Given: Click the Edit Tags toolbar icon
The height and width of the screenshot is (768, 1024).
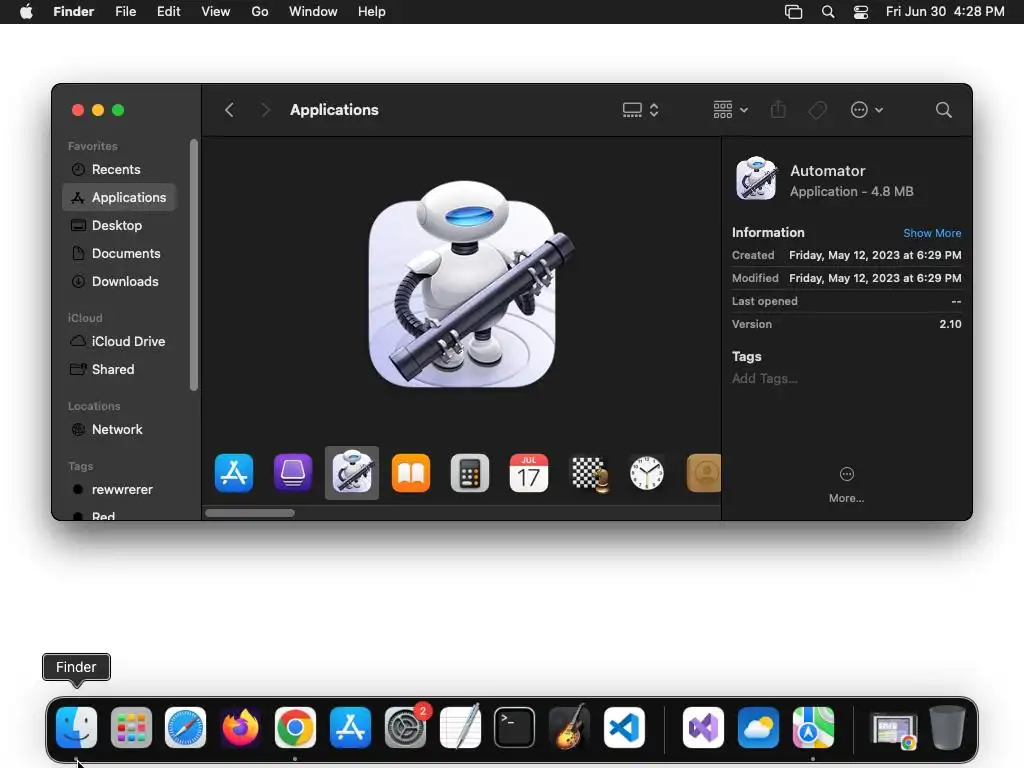Looking at the screenshot, I should (817, 110).
